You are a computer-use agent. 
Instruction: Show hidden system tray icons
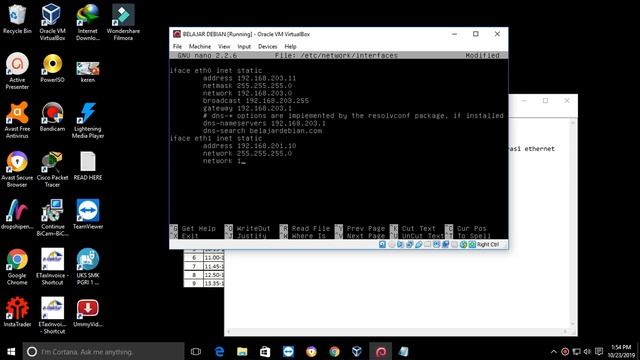coord(553,351)
